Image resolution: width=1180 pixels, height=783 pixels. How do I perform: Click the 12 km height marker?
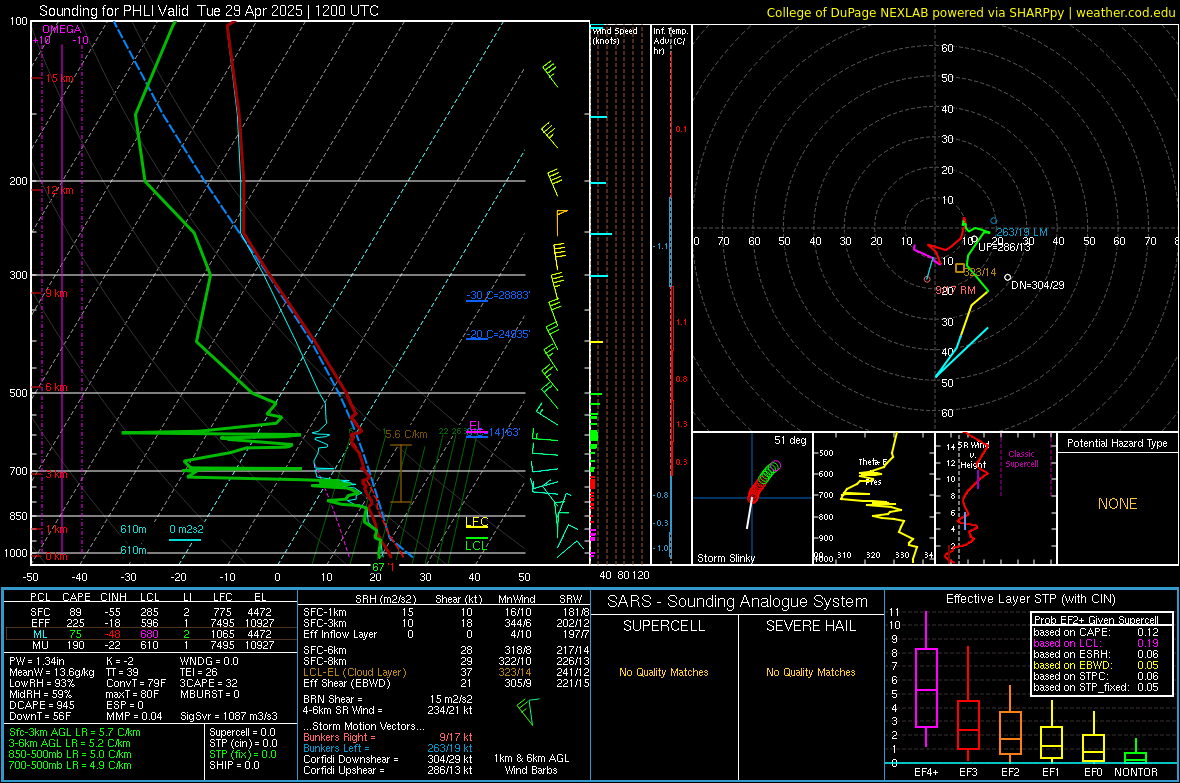(59, 190)
